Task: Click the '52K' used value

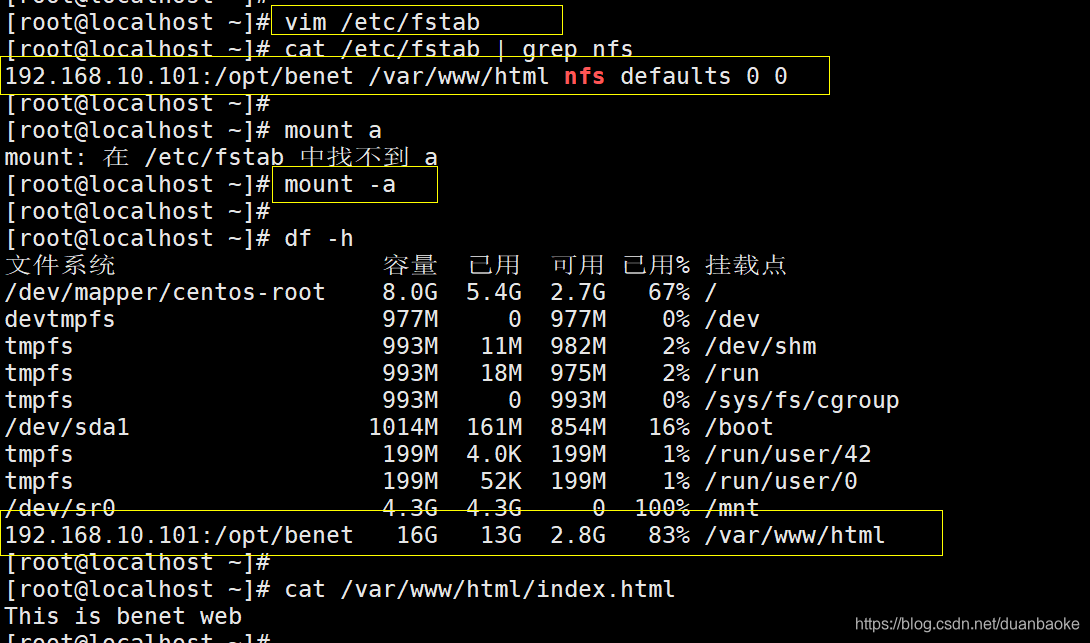Action: coord(501,481)
